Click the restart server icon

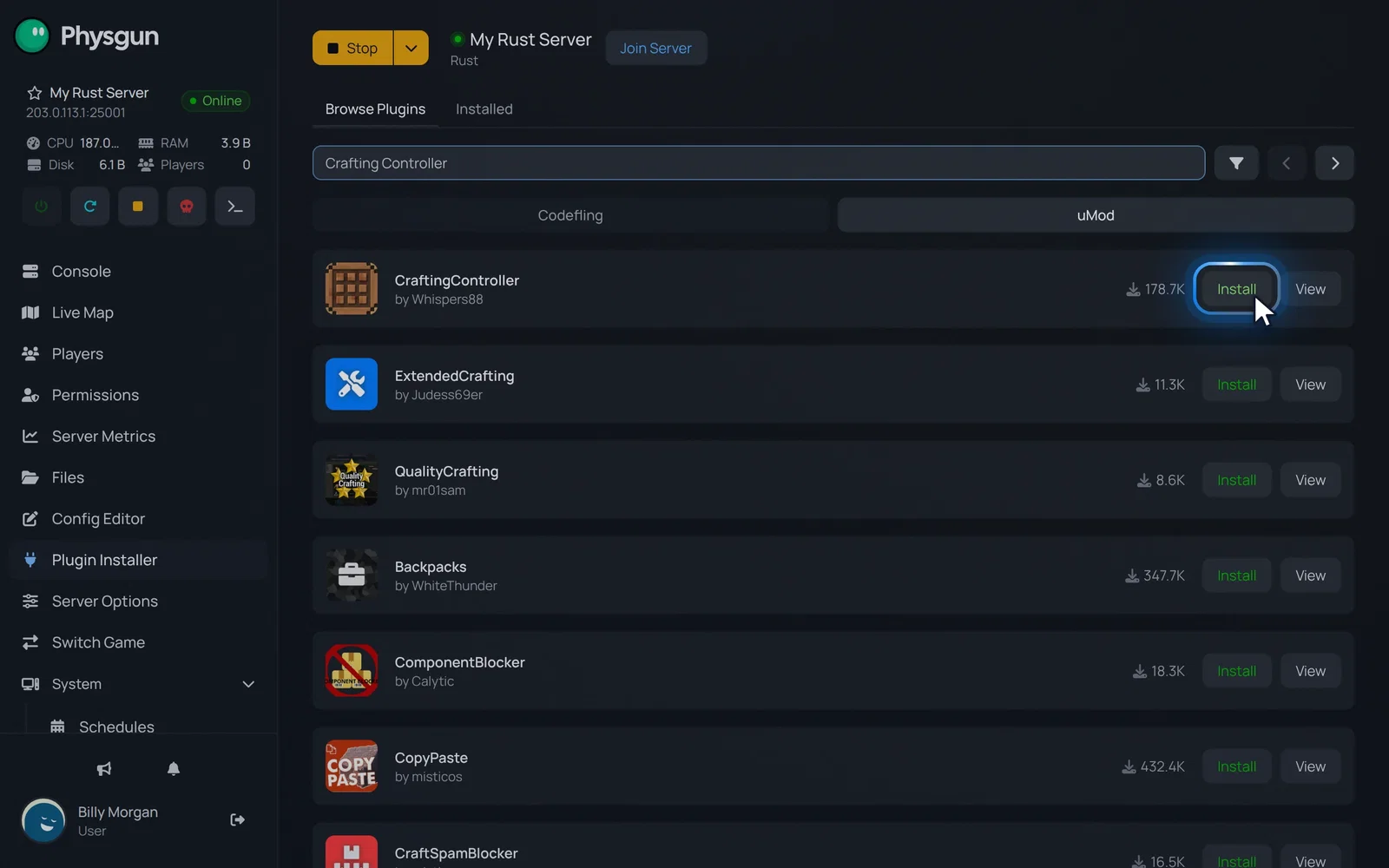[x=89, y=207]
